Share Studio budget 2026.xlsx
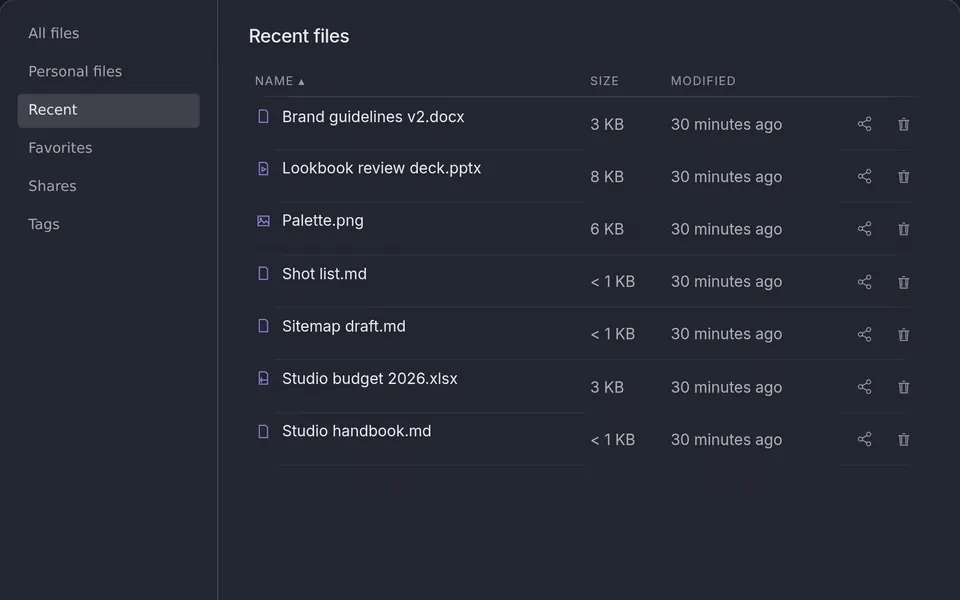The width and height of the screenshot is (960, 600). (x=864, y=387)
